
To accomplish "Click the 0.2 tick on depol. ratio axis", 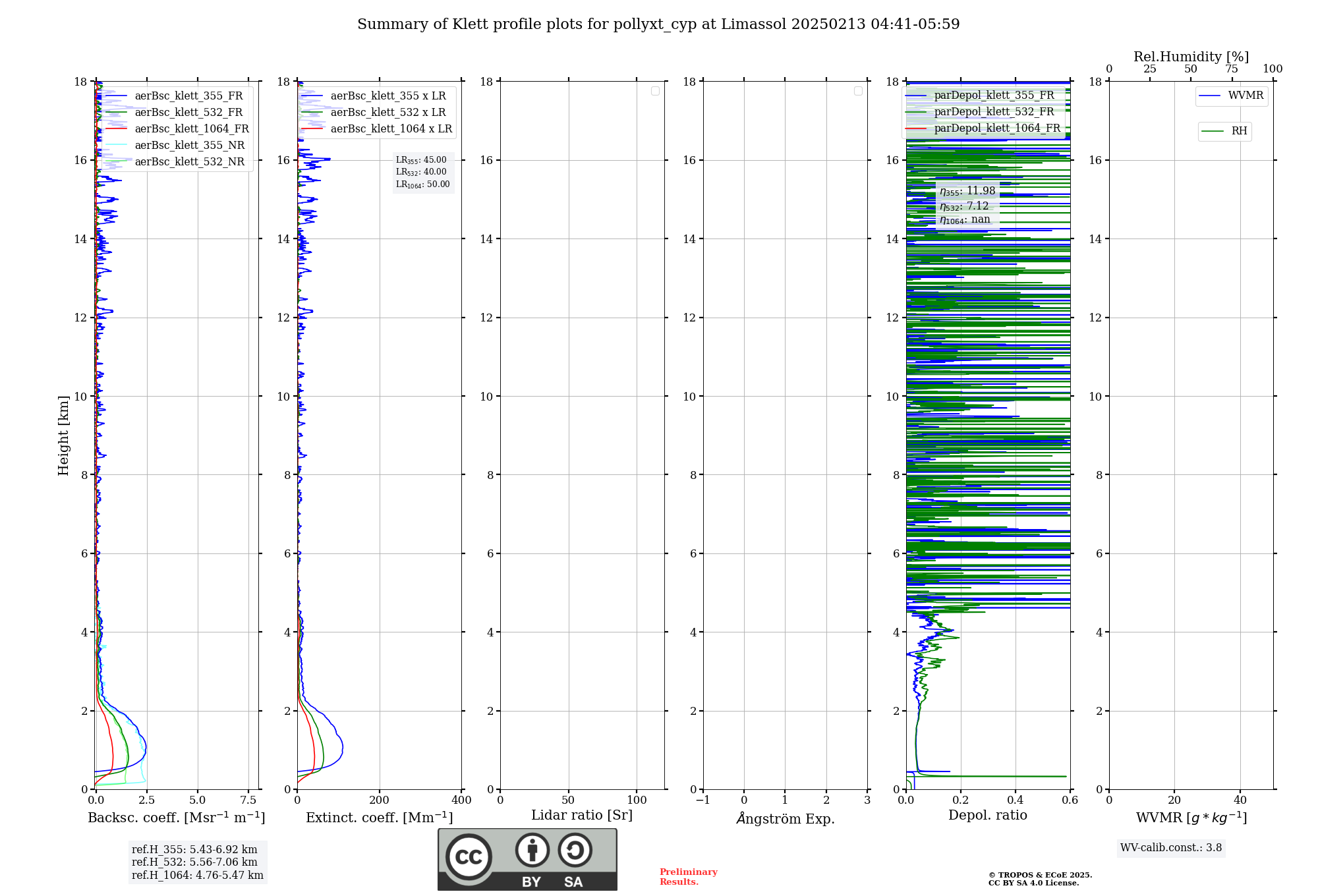I will (961, 800).
